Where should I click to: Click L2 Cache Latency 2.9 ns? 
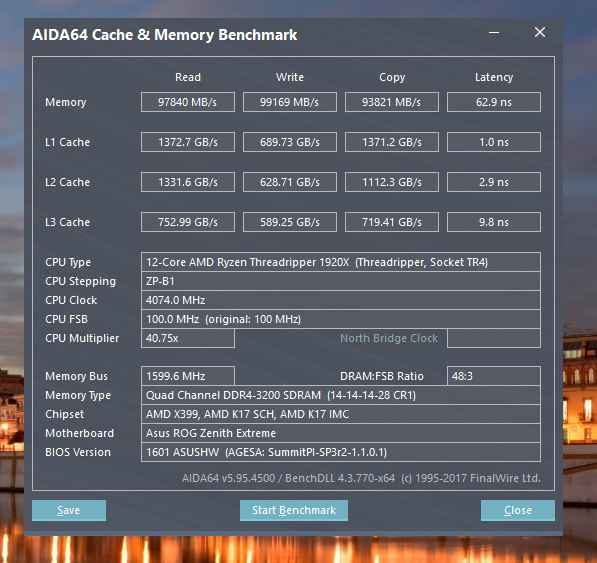point(494,182)
